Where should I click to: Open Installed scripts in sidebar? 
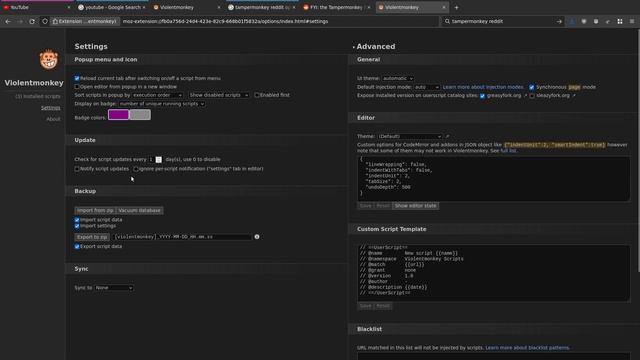(38, 96)
